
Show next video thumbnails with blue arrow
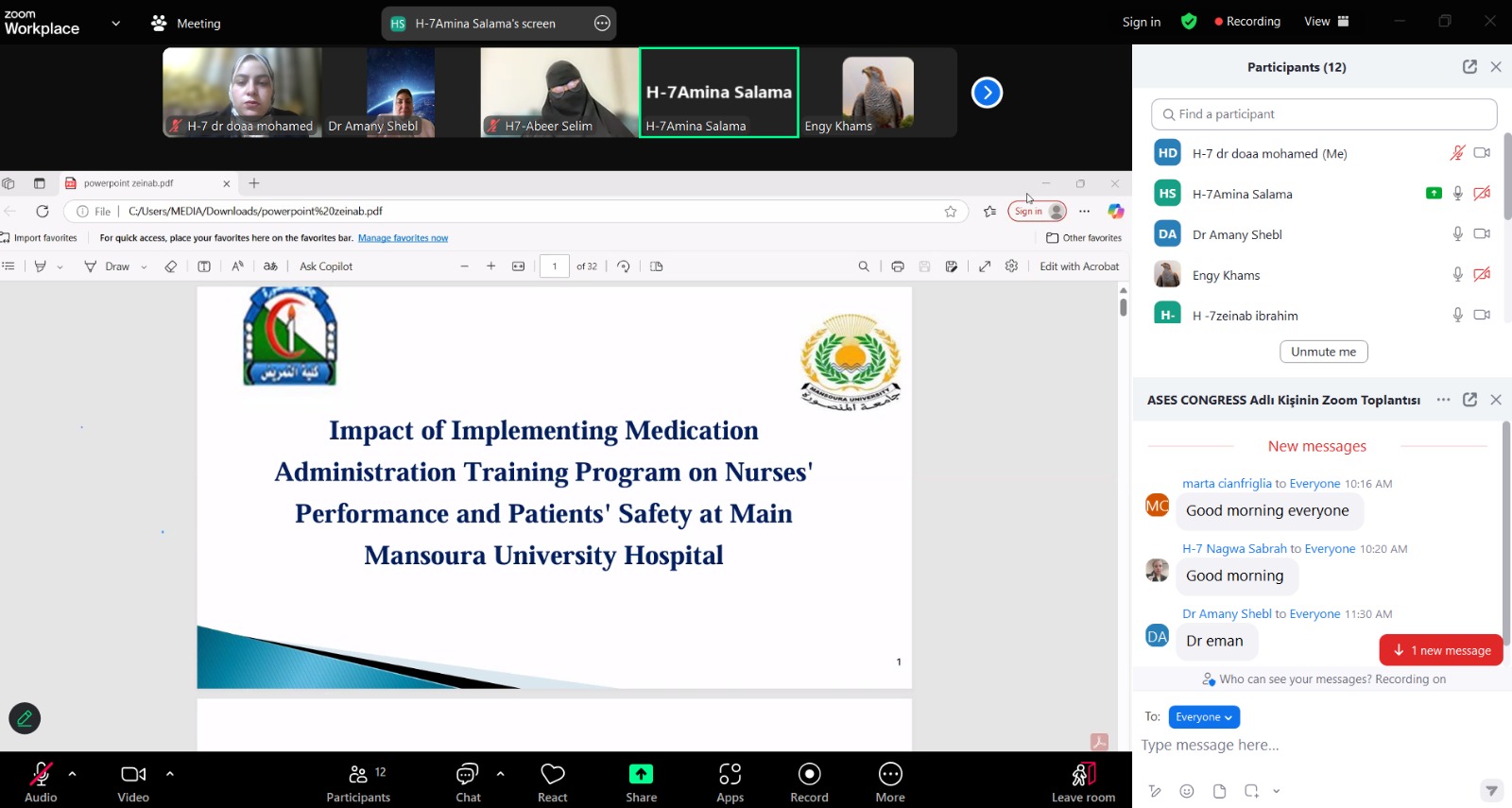pos(987,93)
